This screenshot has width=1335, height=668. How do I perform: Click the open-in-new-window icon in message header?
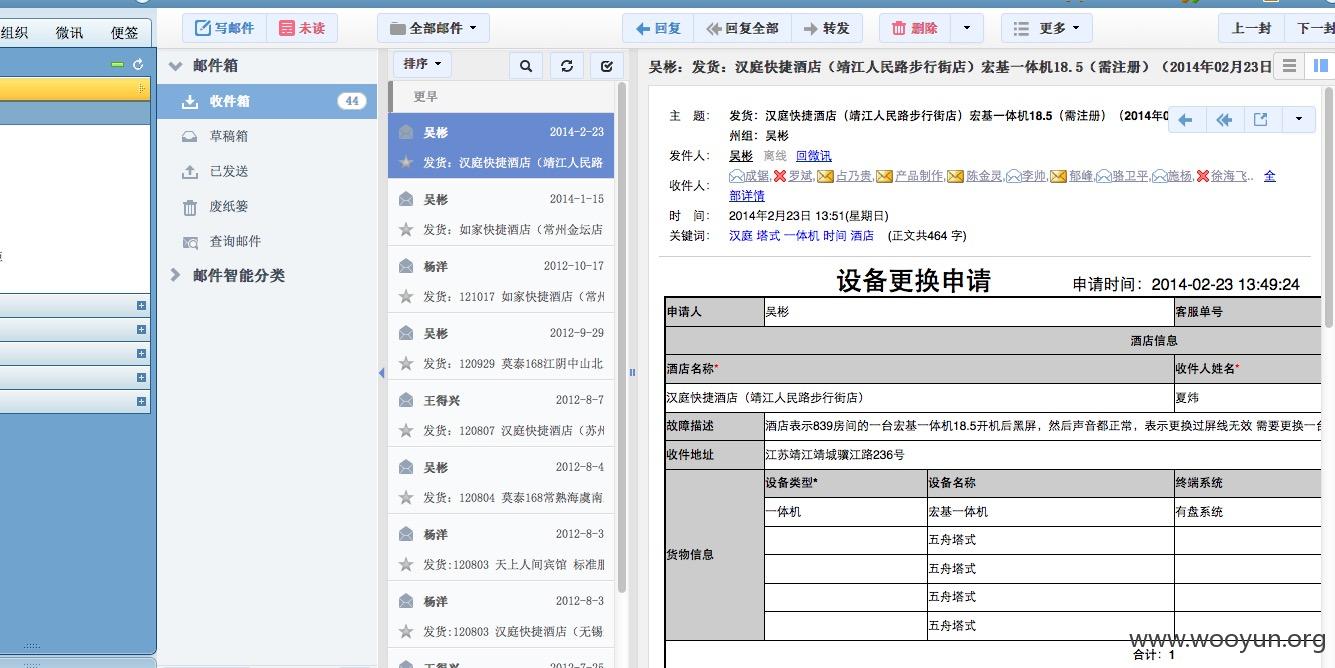click(x=1261, y=120)
